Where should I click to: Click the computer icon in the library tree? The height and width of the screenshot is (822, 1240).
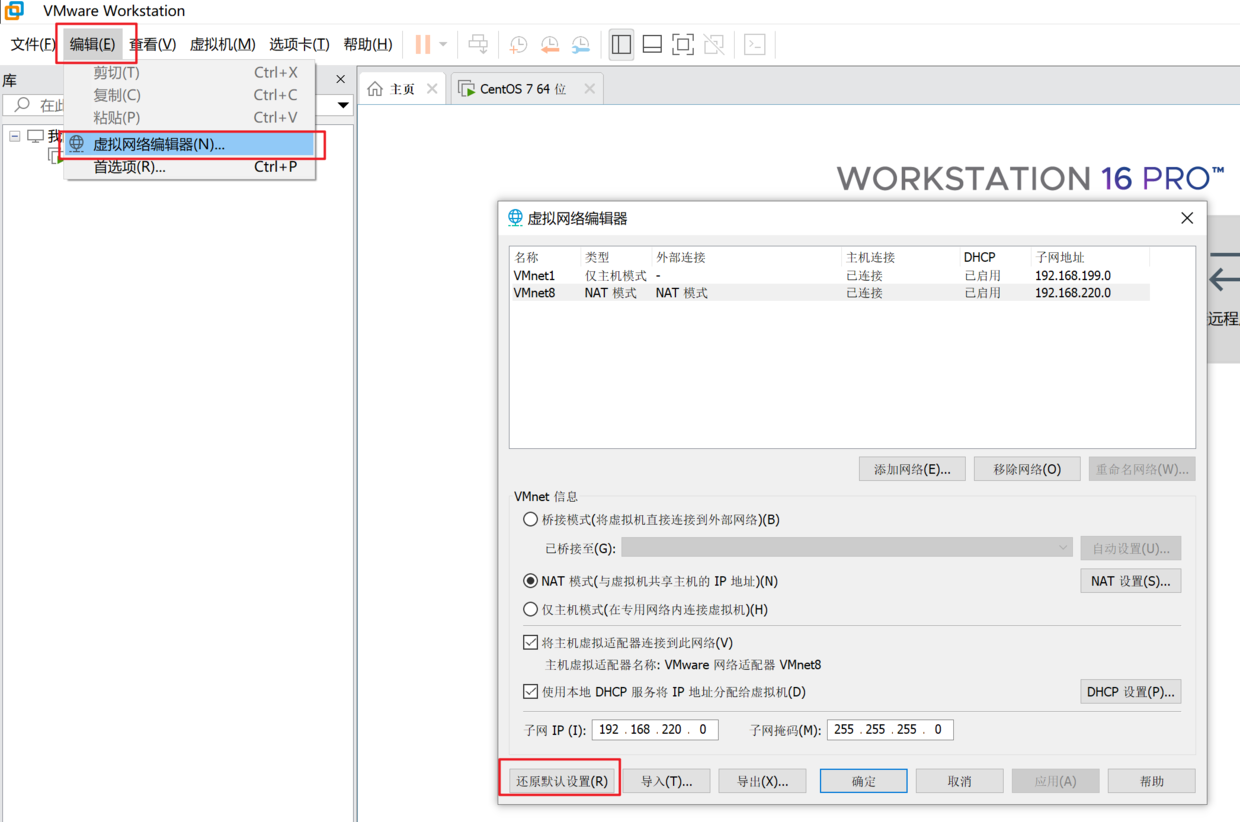tap(36, 136)
